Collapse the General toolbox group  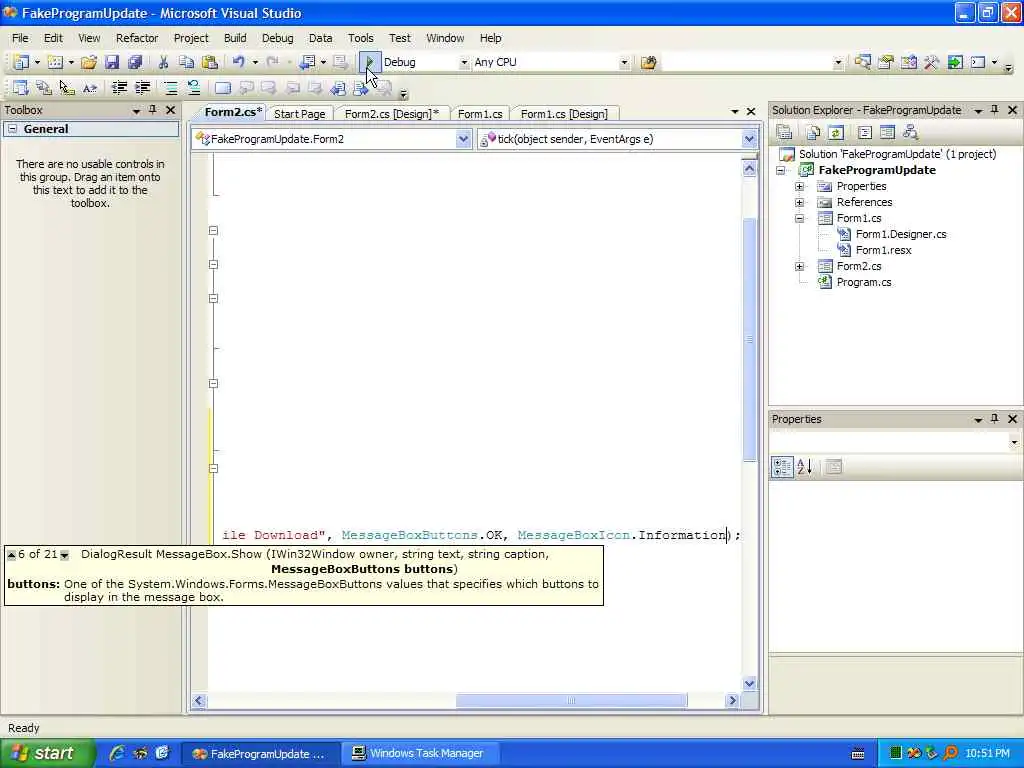click(x=12, y=129)
